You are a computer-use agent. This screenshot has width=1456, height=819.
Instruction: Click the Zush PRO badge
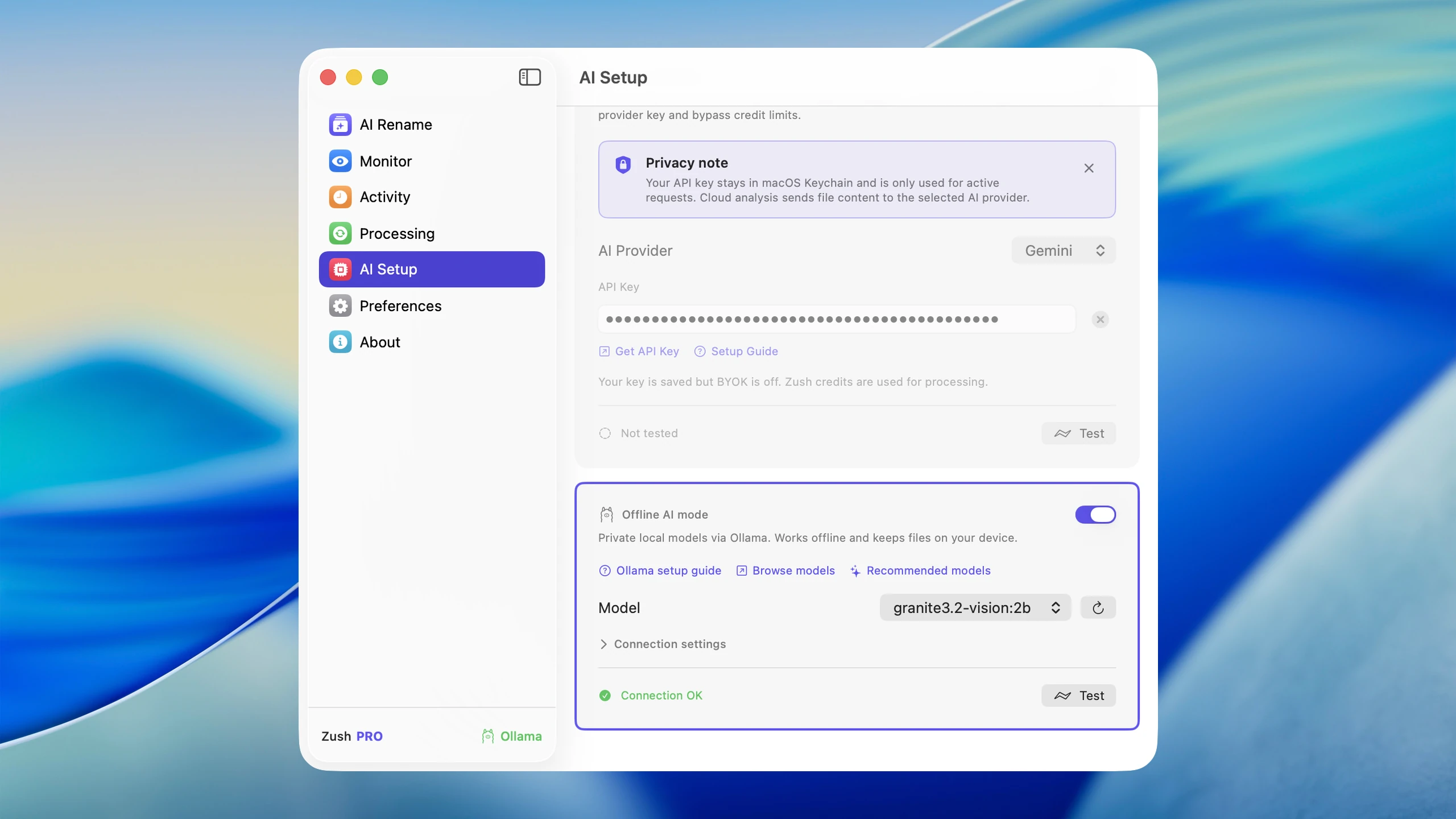click(x=352, y=736)
